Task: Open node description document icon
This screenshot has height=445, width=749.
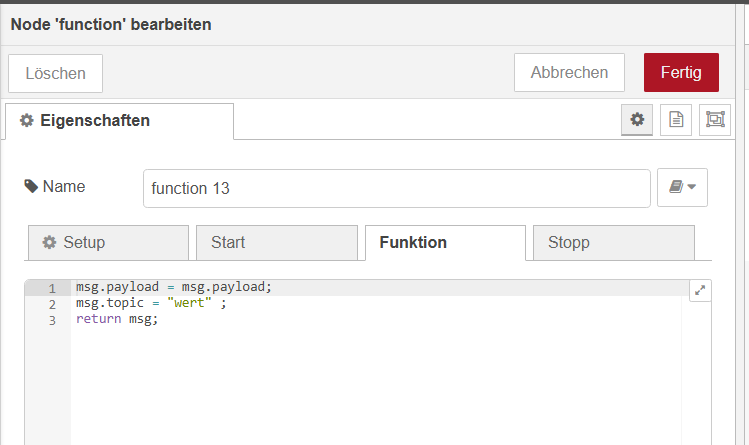Action: point(676,119)
